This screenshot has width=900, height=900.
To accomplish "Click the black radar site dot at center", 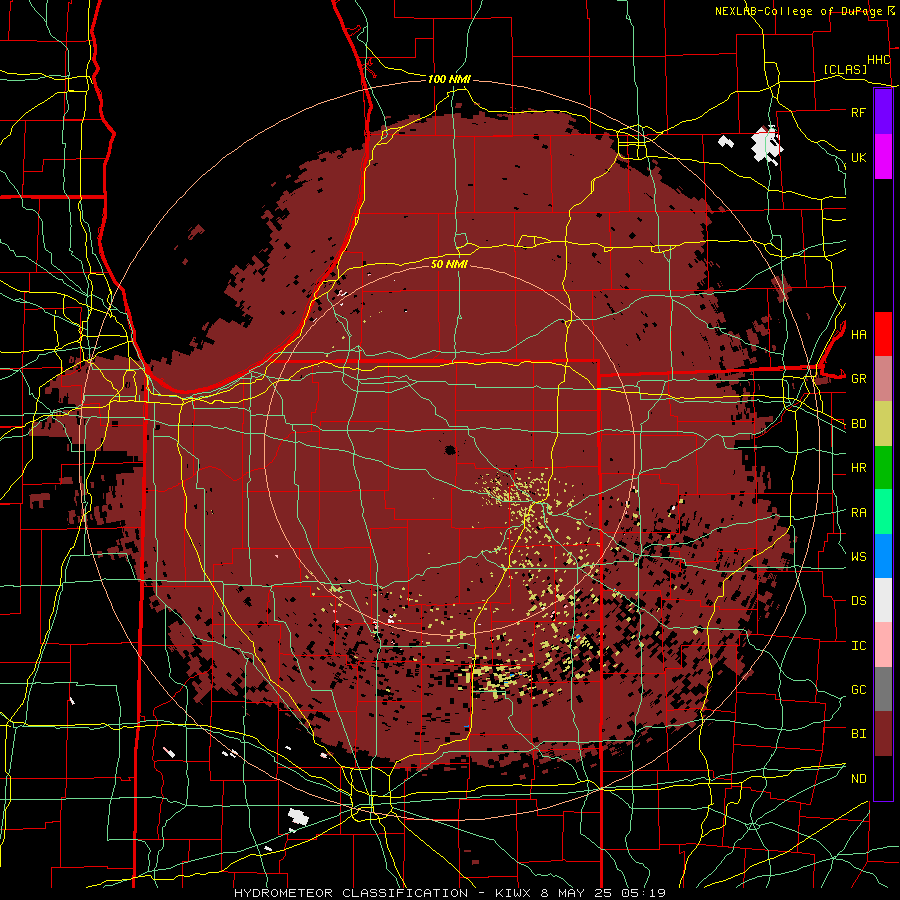I will (x=450, y=449).
